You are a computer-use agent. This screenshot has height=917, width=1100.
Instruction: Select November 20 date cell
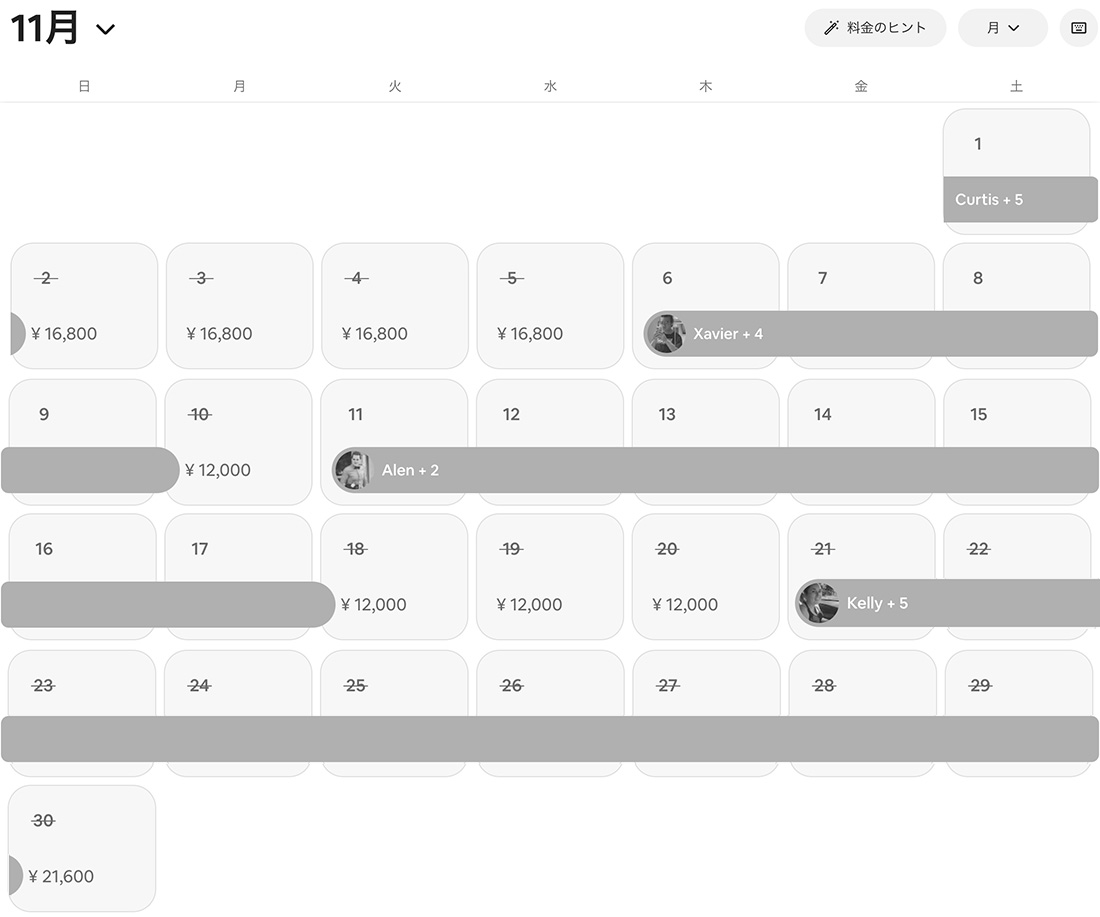coord(705,576)
